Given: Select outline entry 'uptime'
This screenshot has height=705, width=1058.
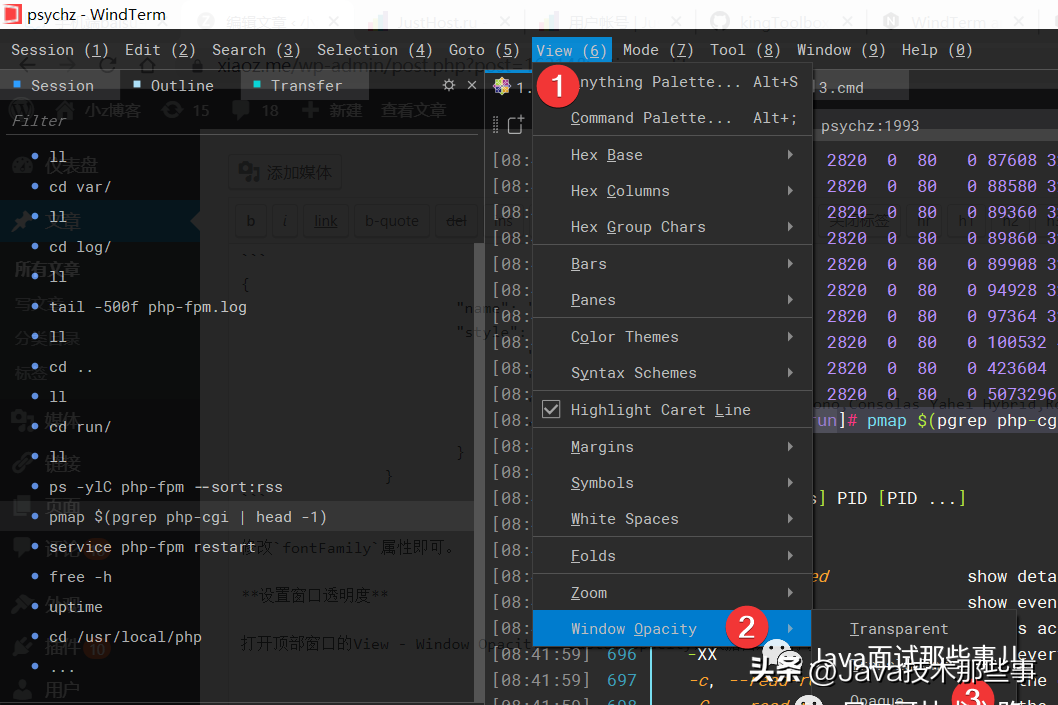Looking at the screenshot, I should (x=76, y=607).
